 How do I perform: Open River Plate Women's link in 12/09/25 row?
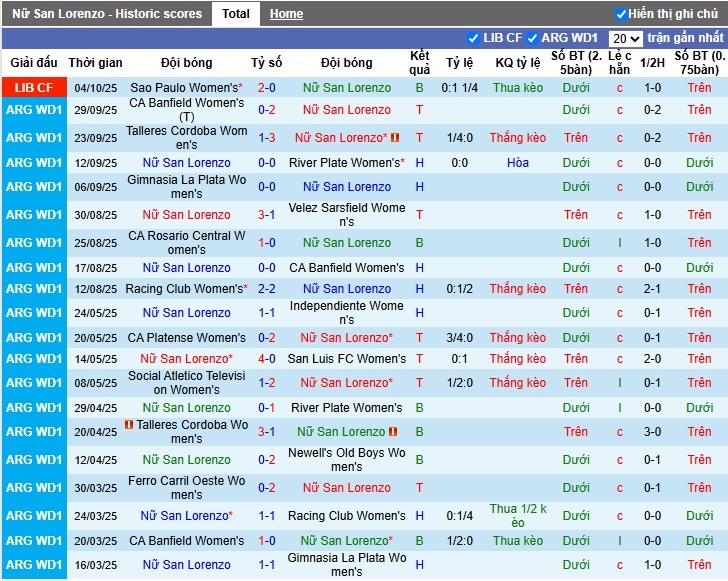tap(346, 163)
